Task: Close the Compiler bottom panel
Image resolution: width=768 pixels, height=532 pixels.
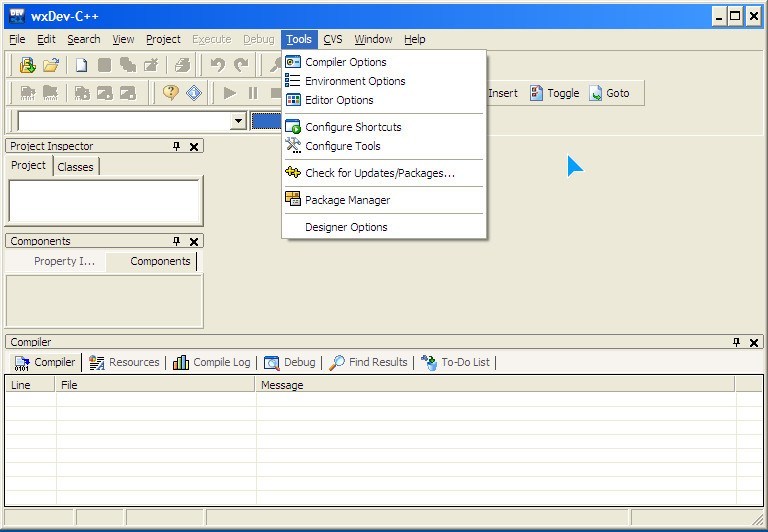Action: (754, 342)
